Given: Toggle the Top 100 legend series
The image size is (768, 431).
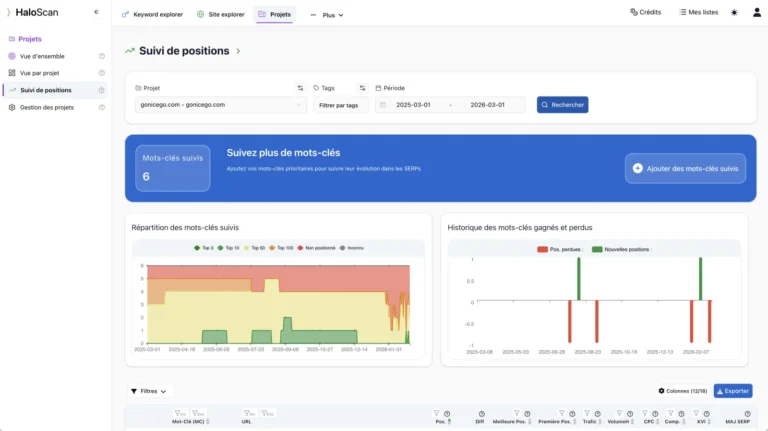Looking at the screenshot, I should [x=281, y=248].
